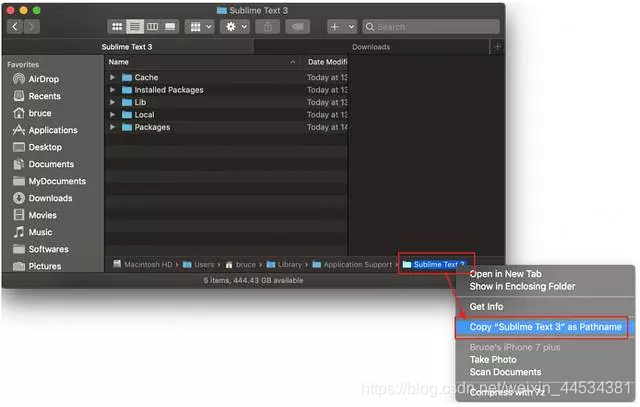Click Sublime Text 3 in the path bar
The image size is (640, 407).
pyautogui.click(x=434, y=265)
